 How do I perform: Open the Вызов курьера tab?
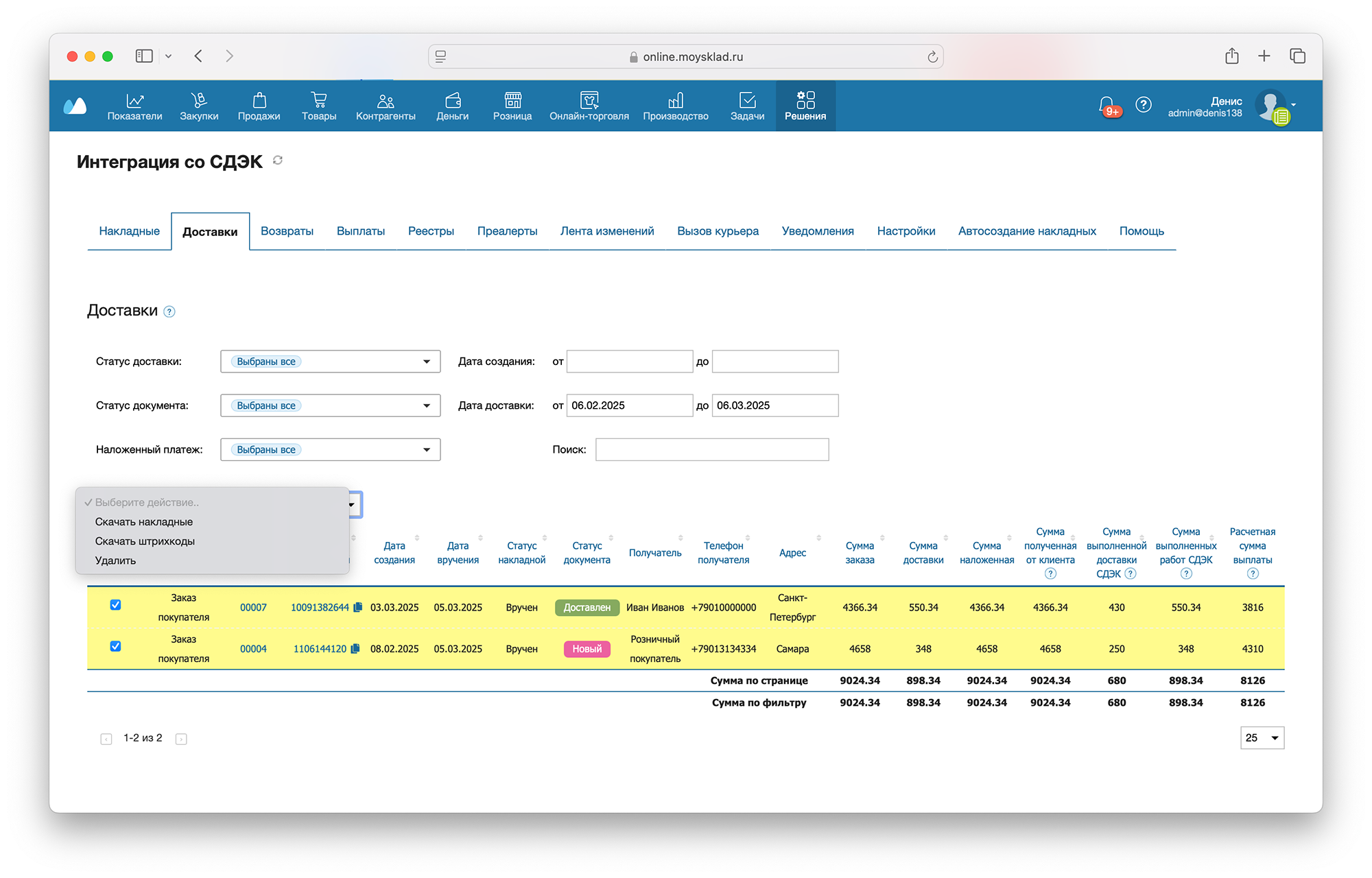718,231
